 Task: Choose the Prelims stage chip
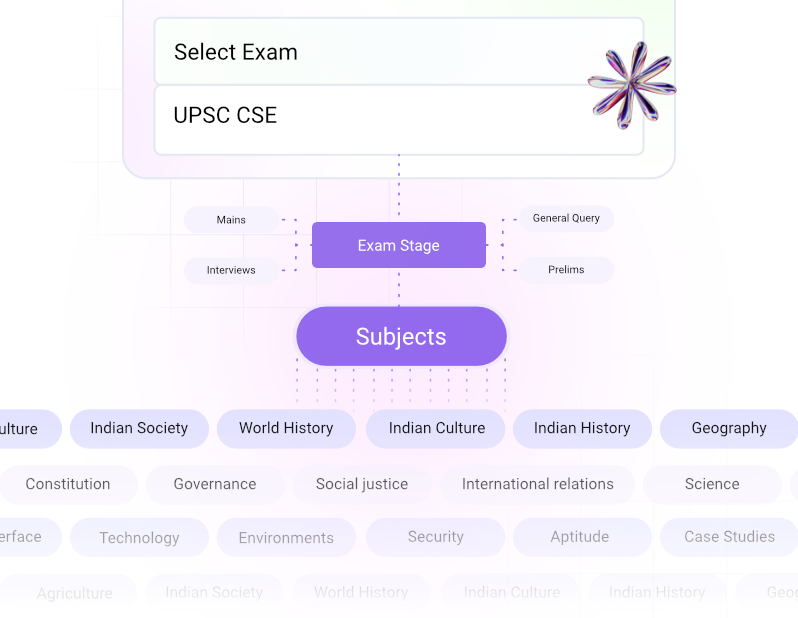point(566,270)
